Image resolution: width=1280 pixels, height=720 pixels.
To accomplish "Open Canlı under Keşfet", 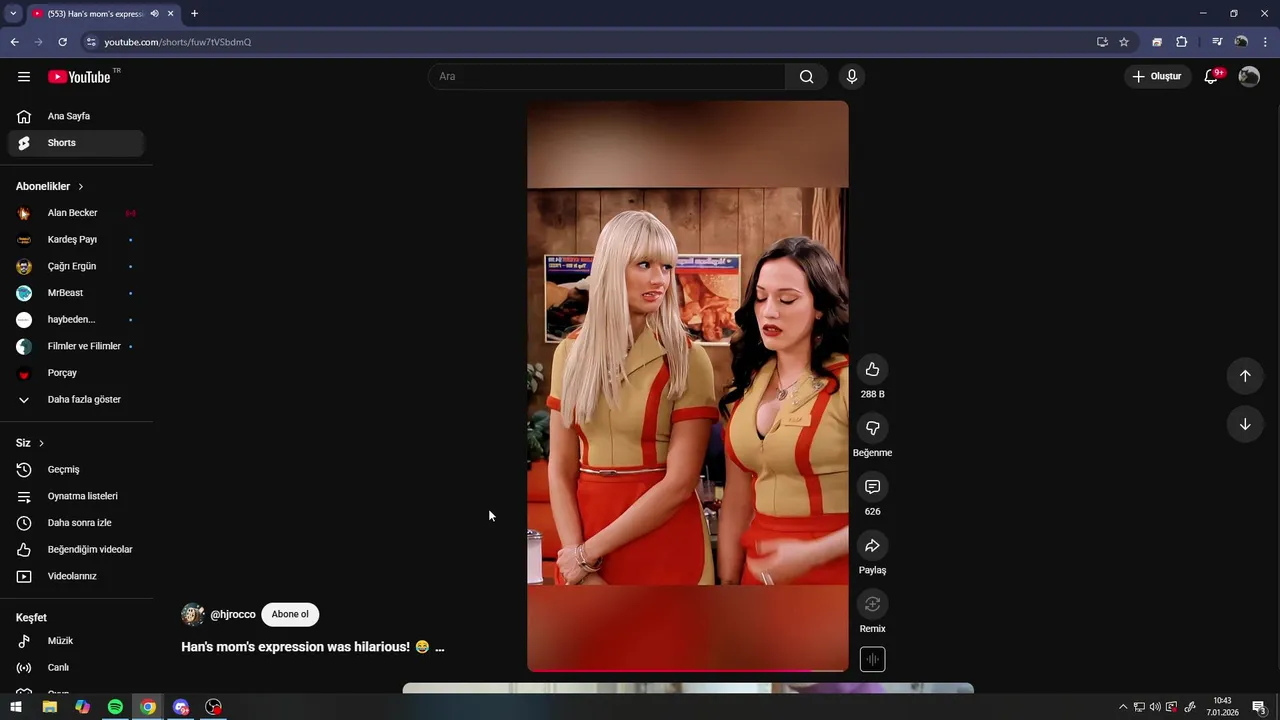I will coord(76,668).
